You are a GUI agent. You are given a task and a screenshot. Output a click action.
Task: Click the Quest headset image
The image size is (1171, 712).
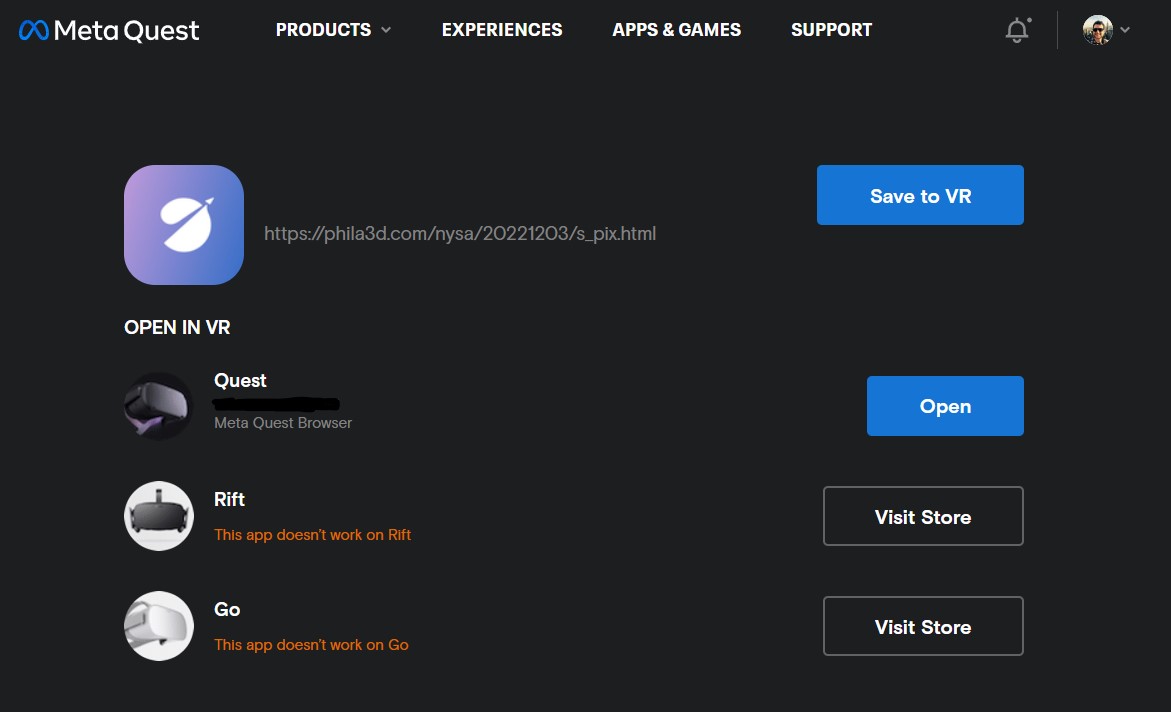(158, 406)
